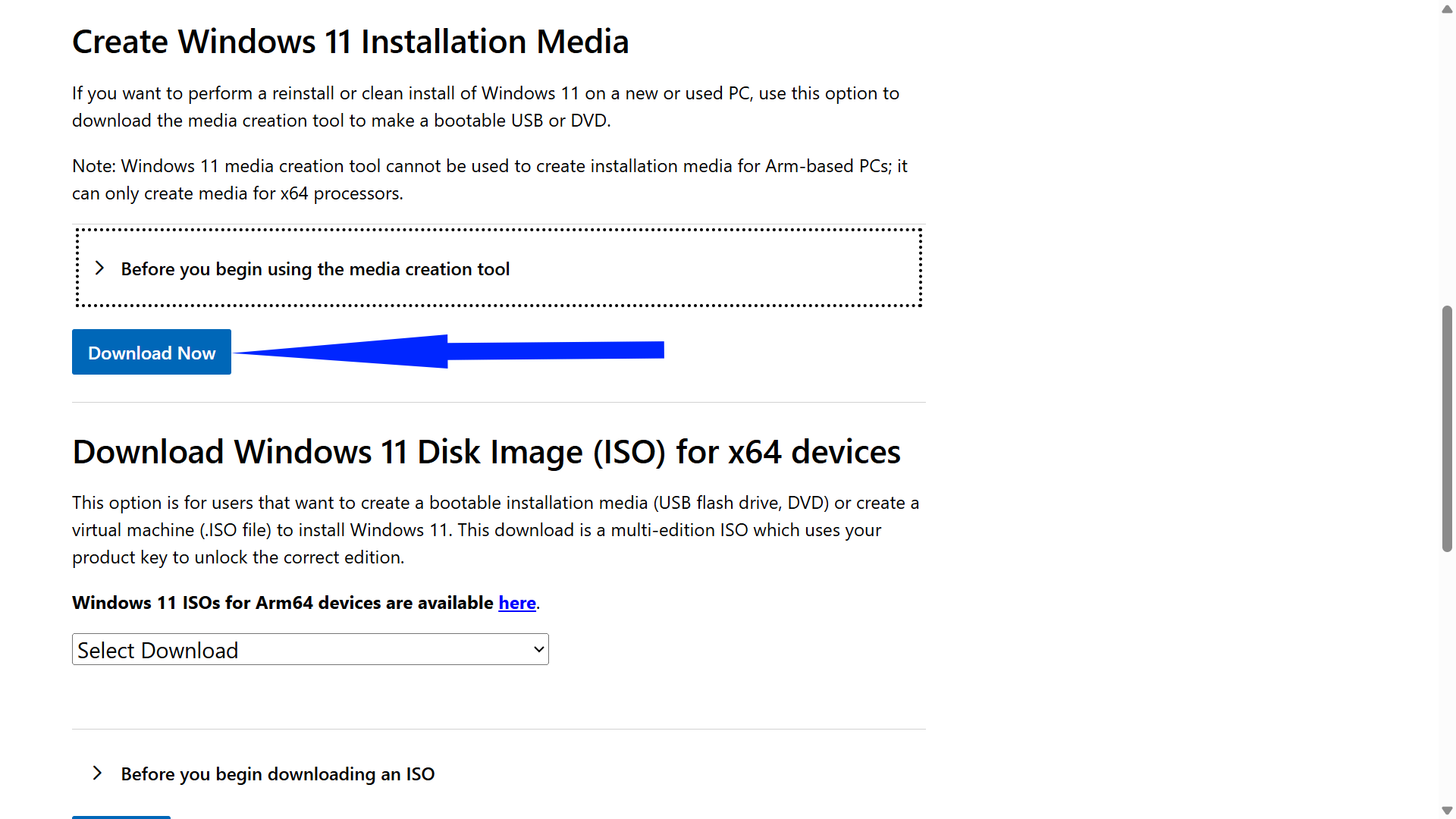Viewport: 1456px width, 819px height.
Task: Open the here hyperlink for Arm64 ISOs
Action: (x=517, y=602)
